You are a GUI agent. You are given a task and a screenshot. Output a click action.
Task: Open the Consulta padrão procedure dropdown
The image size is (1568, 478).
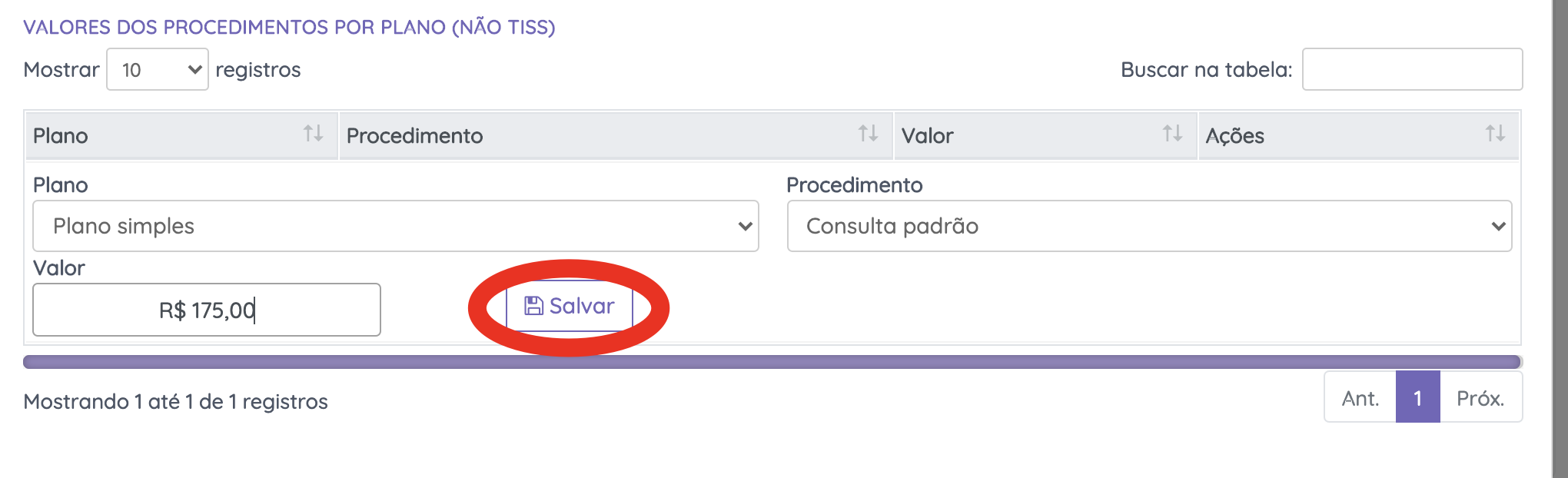1149,226
